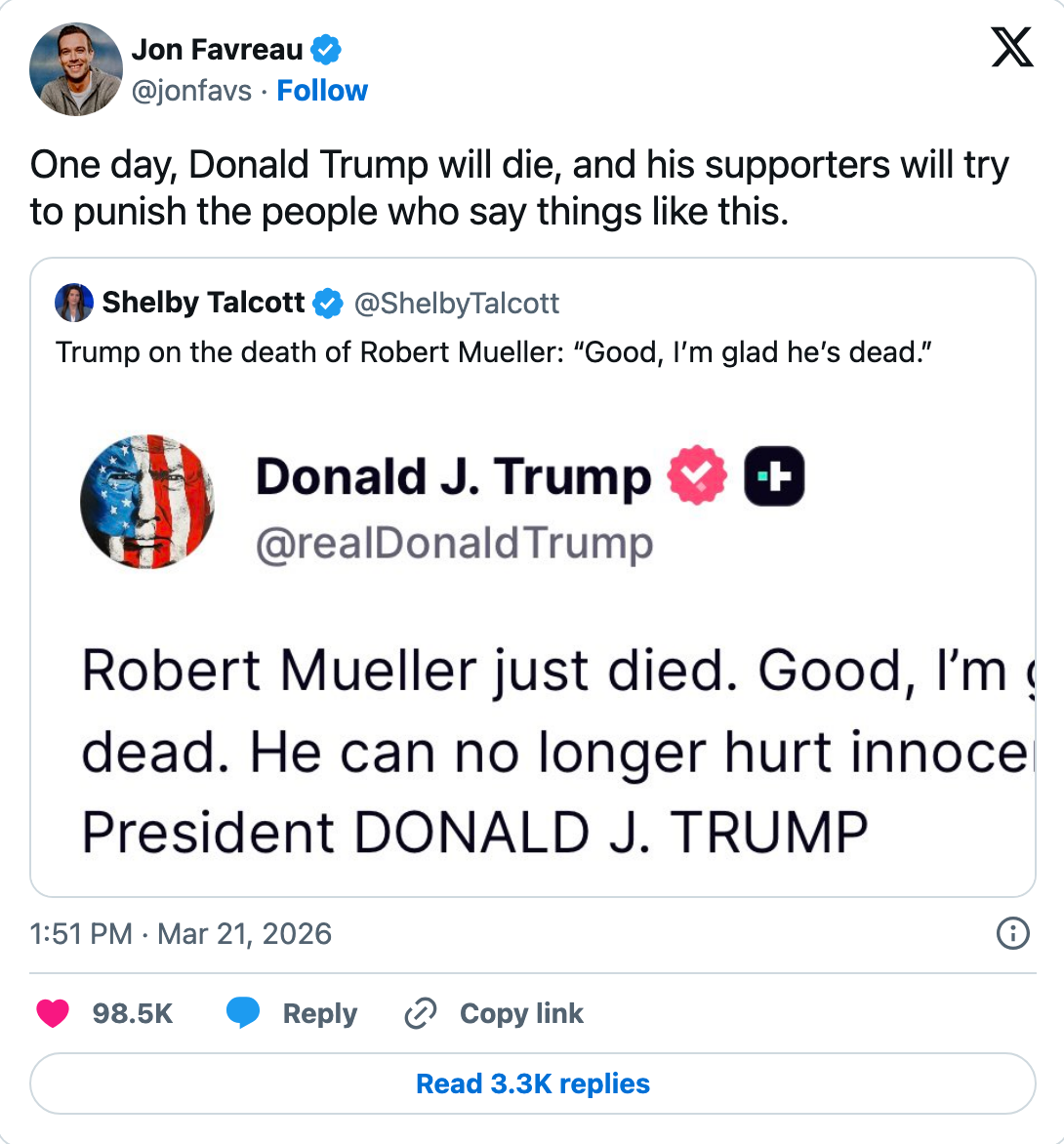Click the blue reply speech bubble icon
Screen dimensions: 1064x1144
point(242,1014)
